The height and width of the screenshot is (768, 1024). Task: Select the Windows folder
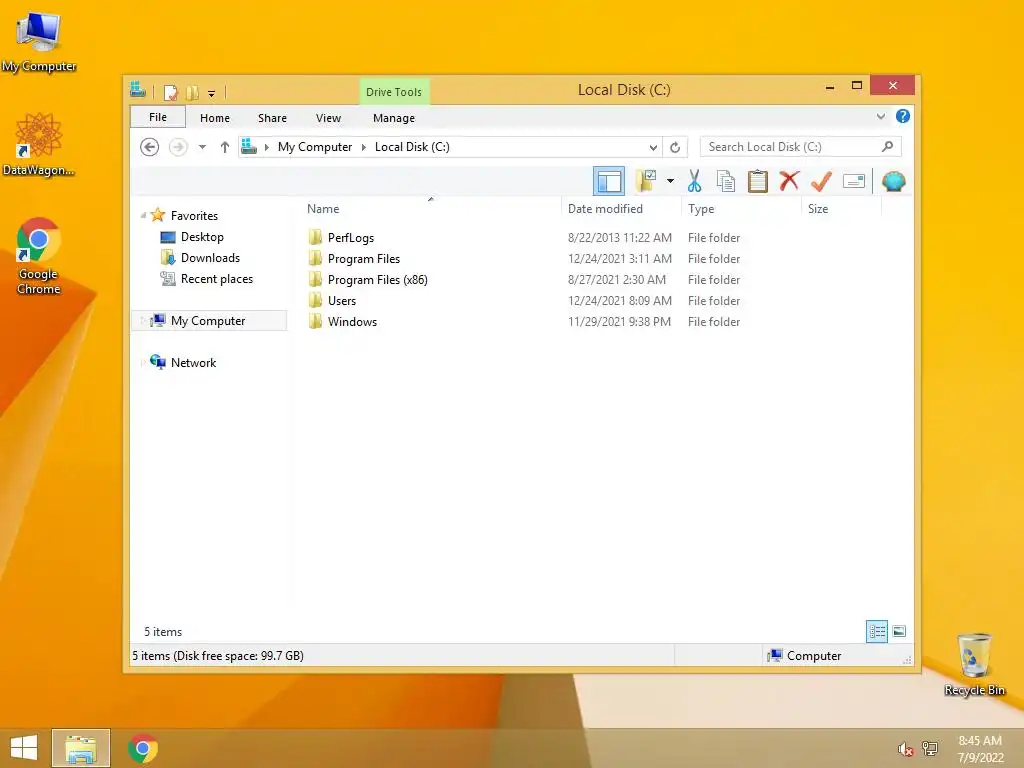(x=352, y=321)
